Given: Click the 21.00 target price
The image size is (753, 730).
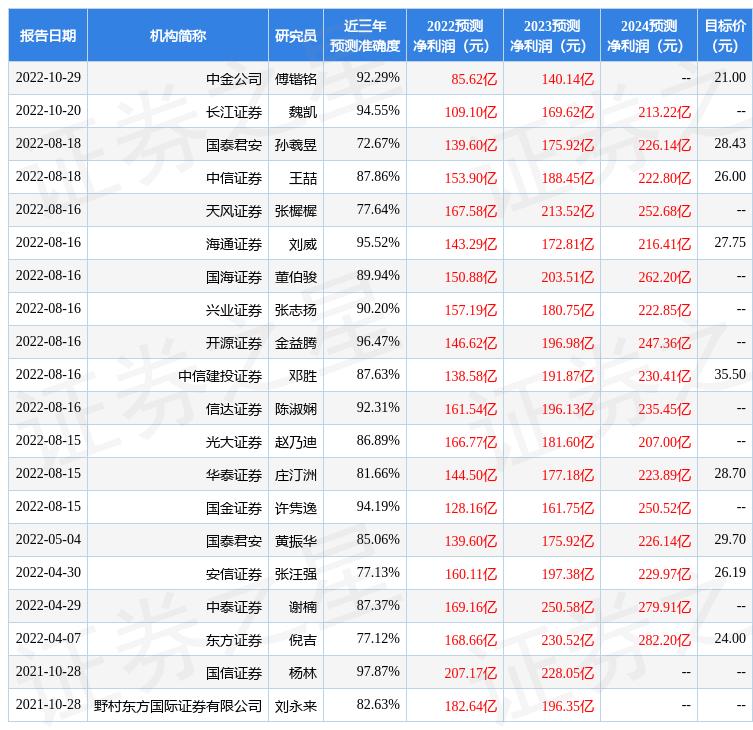Looking at the screenshot, I should (x=730, y=77).
